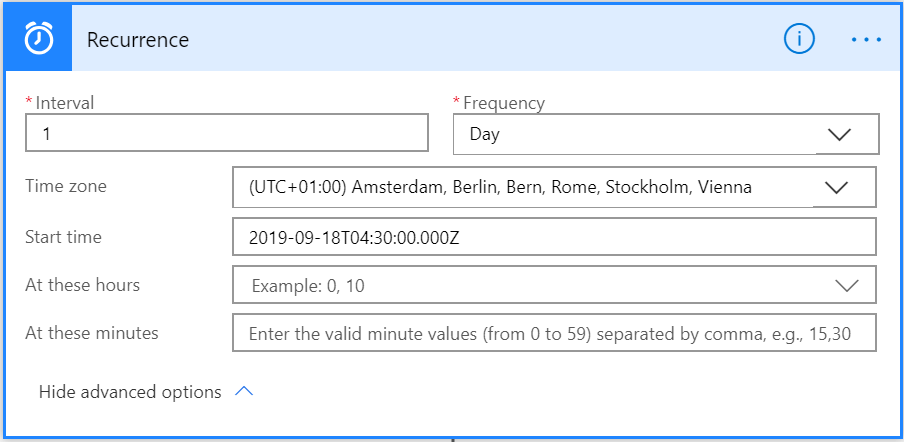This screenshot has width=904, height=442.
Task: Click the At these minutes label
Action: [91, 333]
